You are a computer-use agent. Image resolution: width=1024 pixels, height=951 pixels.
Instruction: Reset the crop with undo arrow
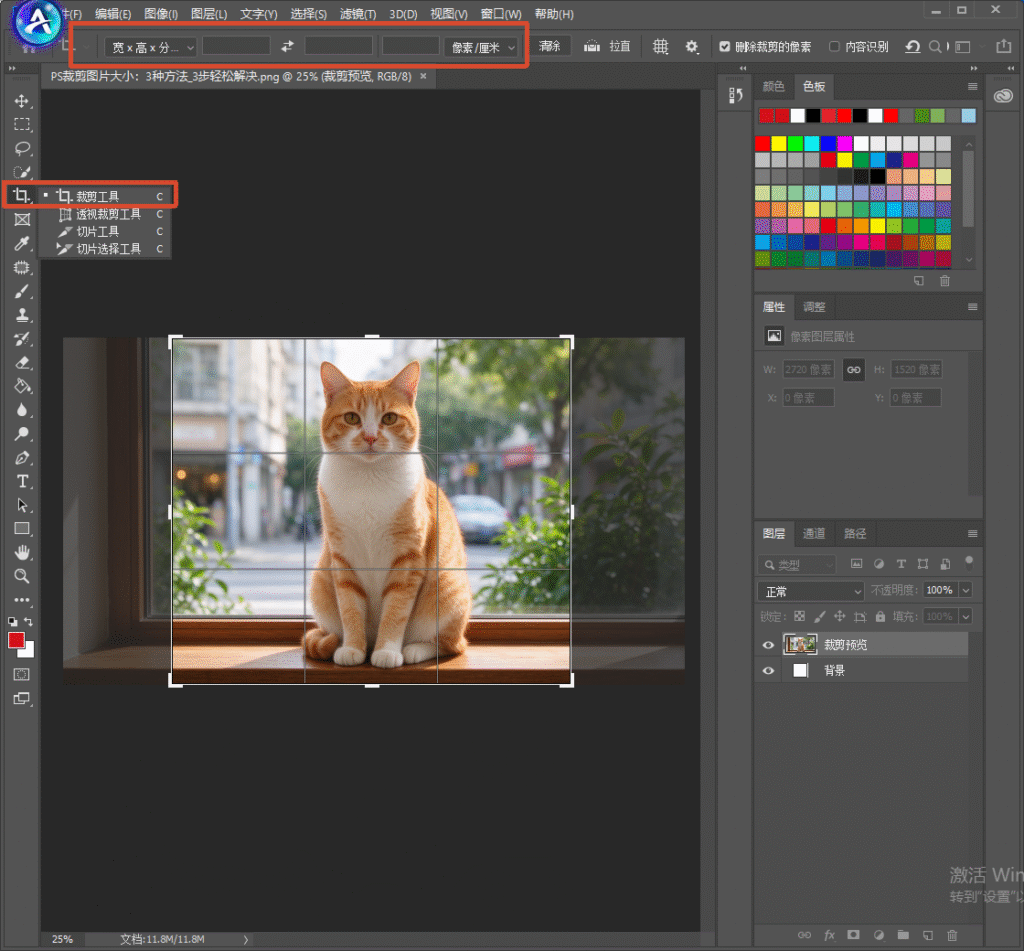point(912,46)
